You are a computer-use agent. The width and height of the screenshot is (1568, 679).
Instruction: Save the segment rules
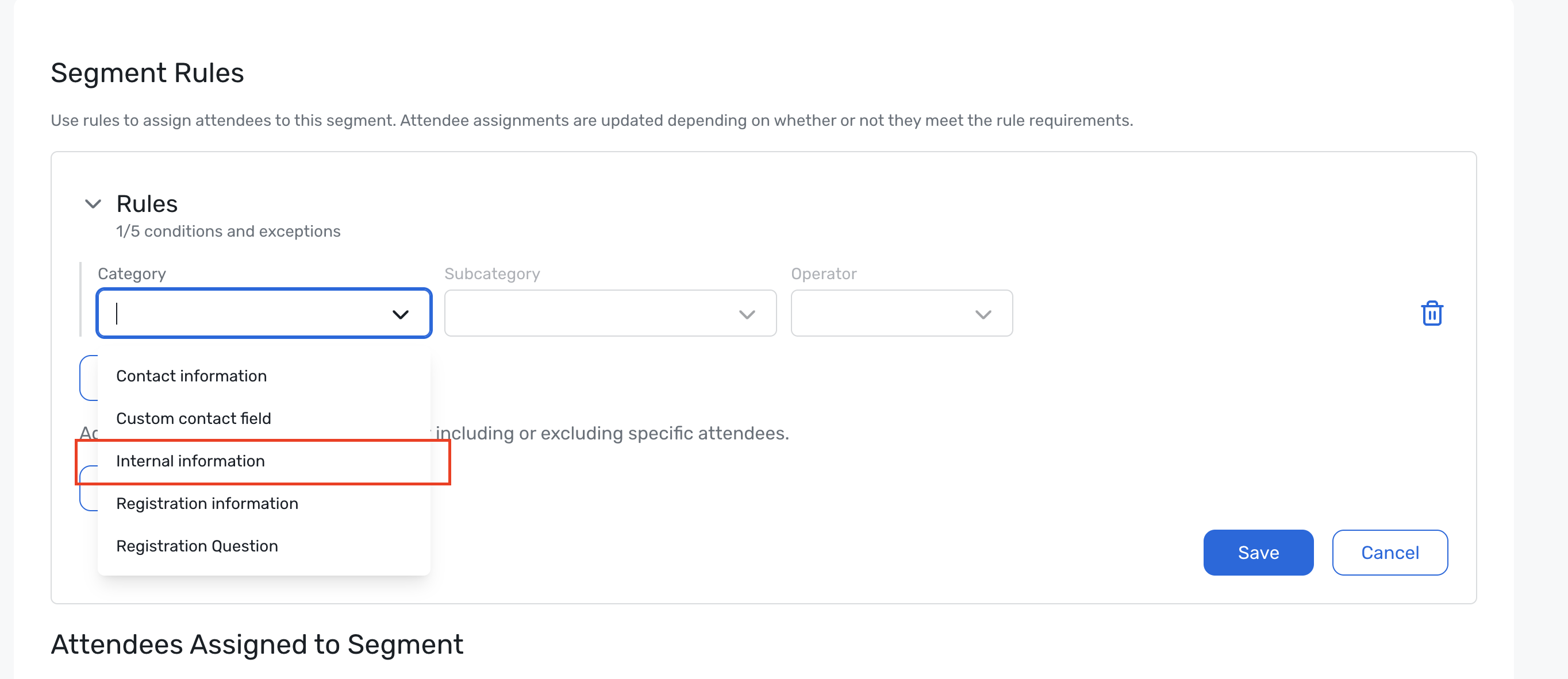click(x=1258, y=553)
